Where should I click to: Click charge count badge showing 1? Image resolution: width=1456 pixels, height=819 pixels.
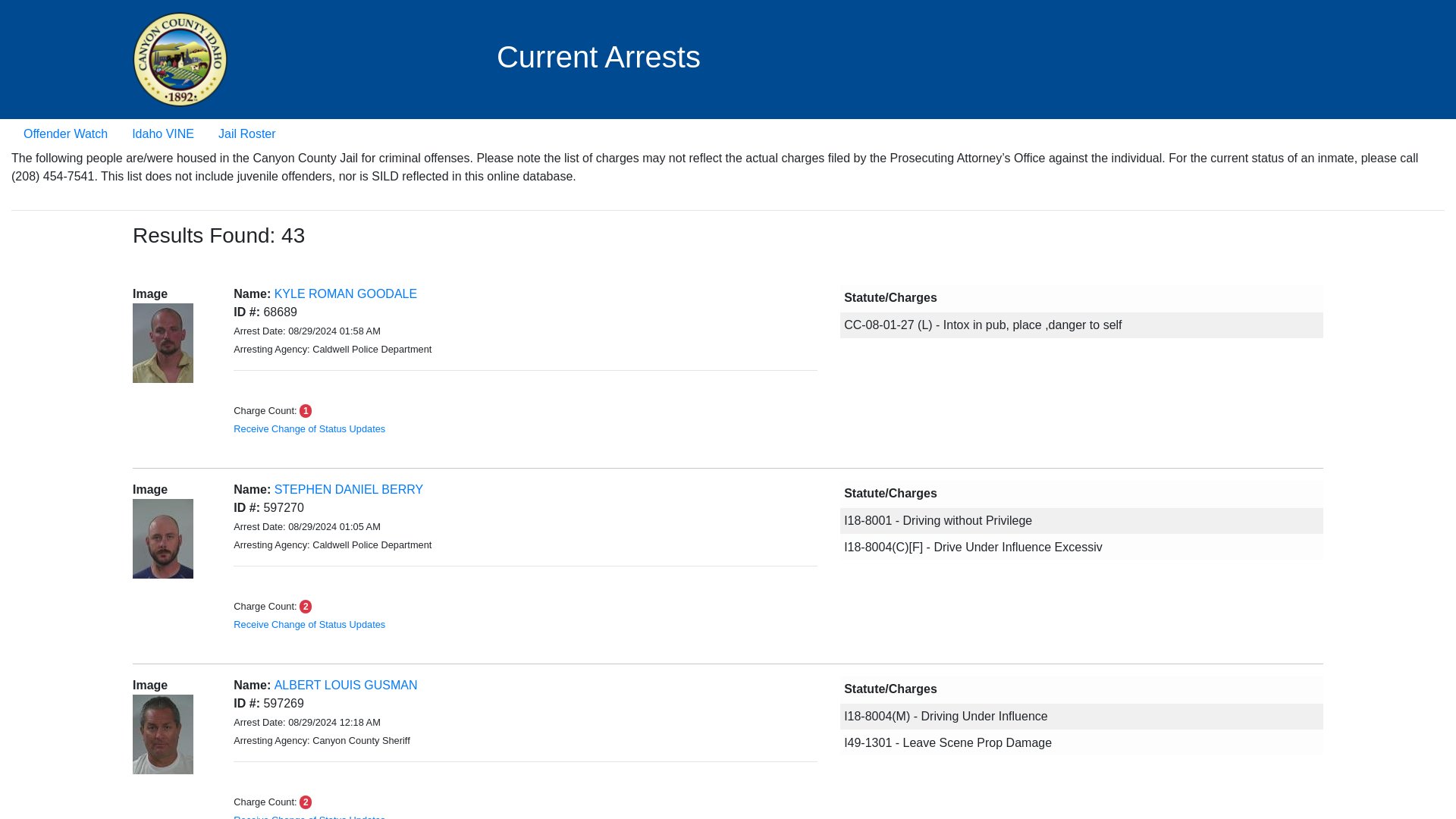click(x=306, y=411)
